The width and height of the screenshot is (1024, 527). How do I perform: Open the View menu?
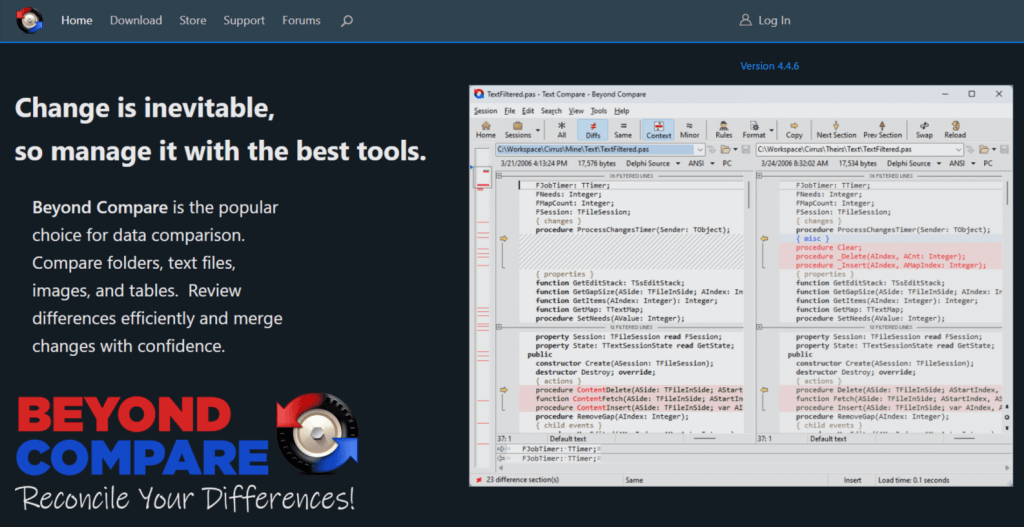pos(576,111)
